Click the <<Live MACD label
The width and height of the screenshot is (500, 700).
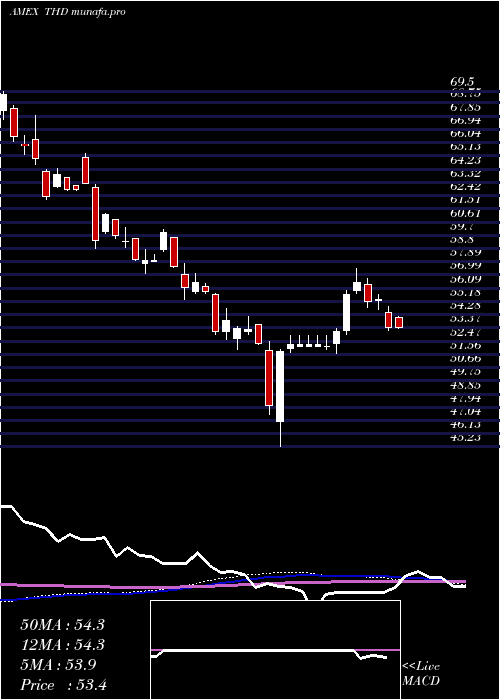pos(421,674)
